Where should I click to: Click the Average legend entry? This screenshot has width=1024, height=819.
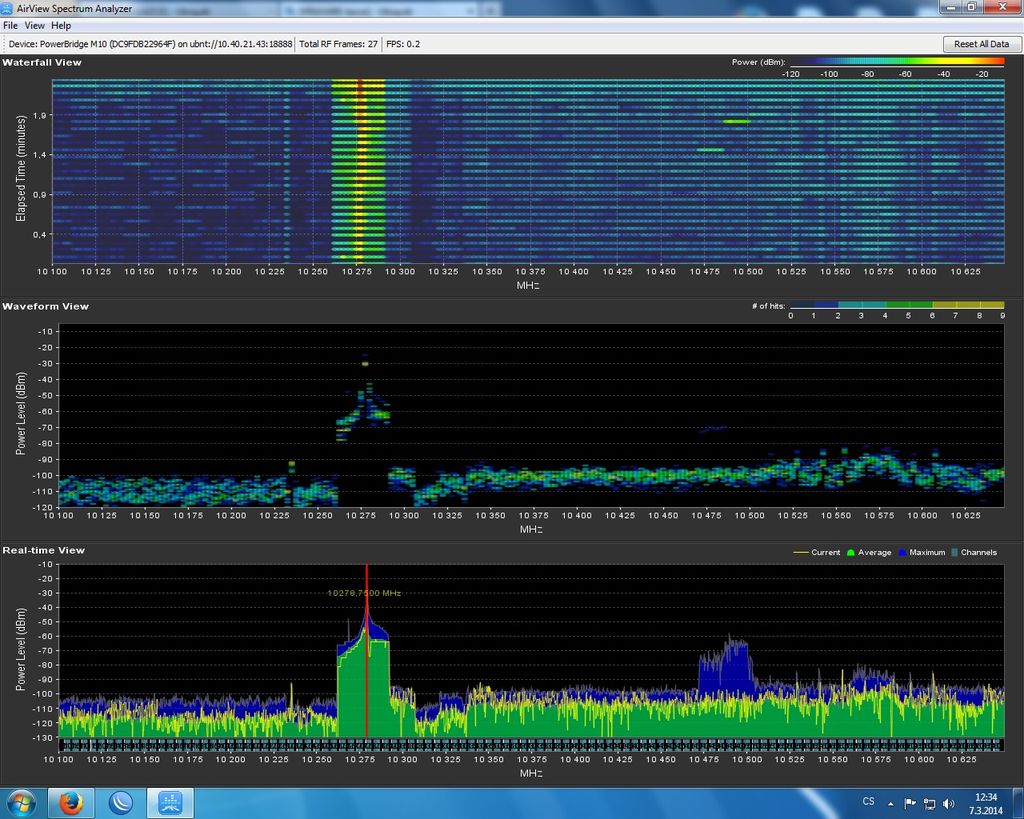[869, 553]
